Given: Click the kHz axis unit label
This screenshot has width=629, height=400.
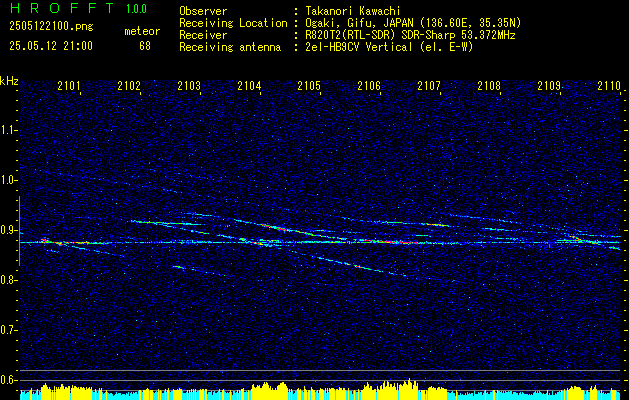Looking at the screenshot, I should pyautogui.click(x=9, y=81).
